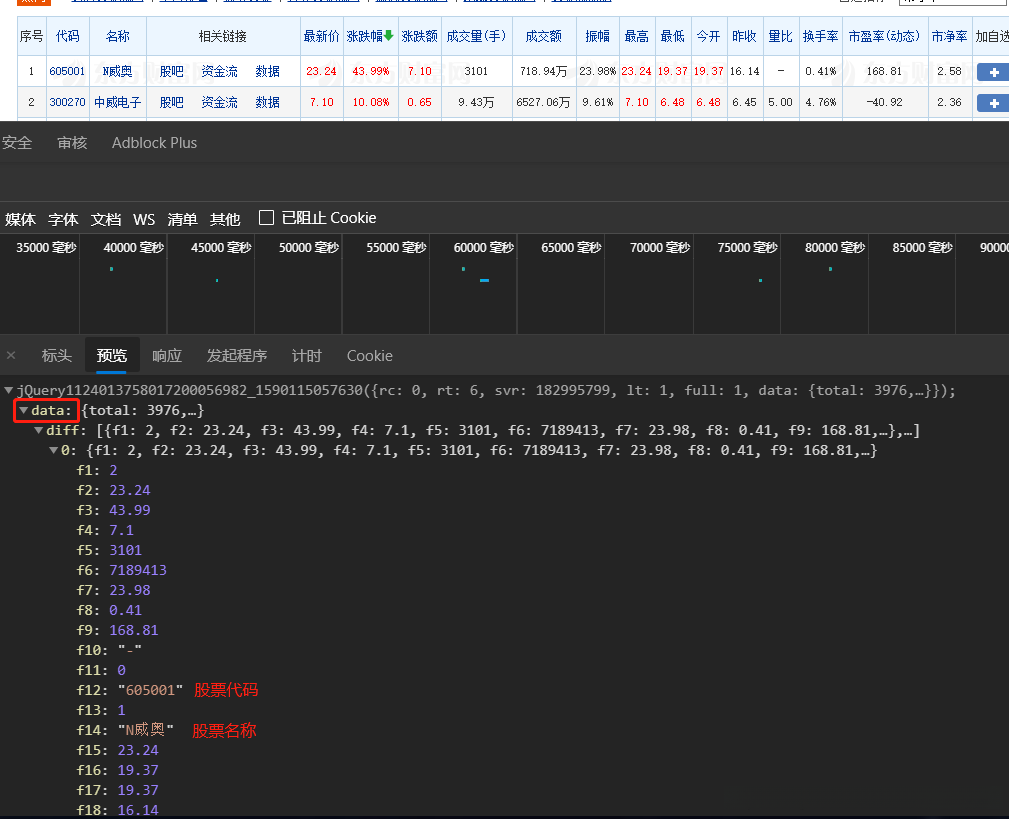Screen dimensions: 1009x819
Task: Sort table by 振幅 column
Action: (x=597, y=36)
